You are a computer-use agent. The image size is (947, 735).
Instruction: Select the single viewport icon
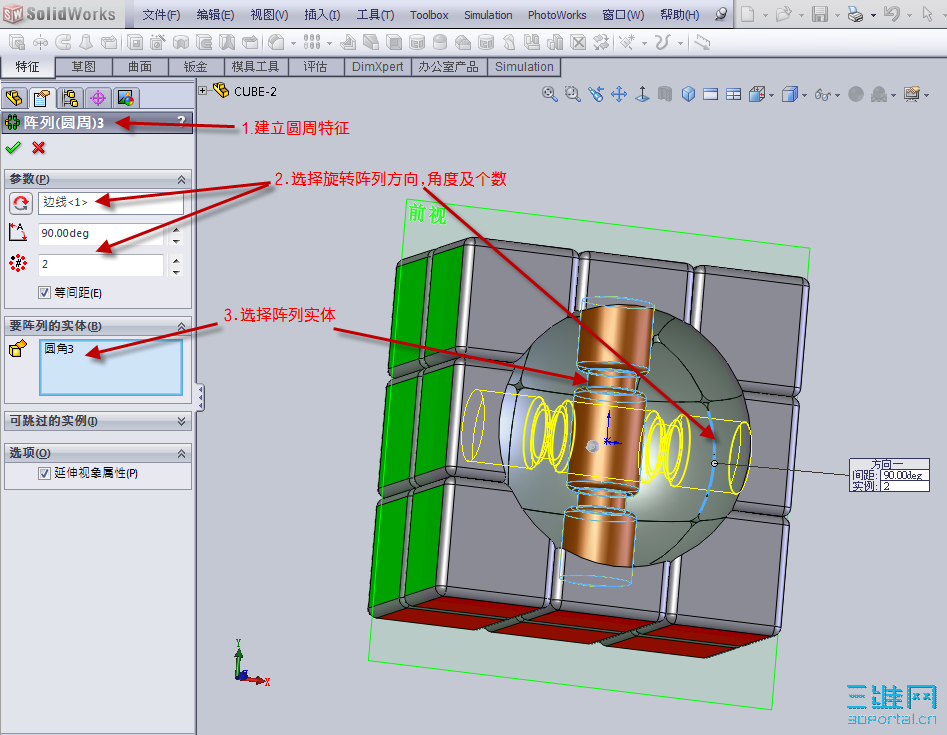pyautogui.click(x=711, y=94)
